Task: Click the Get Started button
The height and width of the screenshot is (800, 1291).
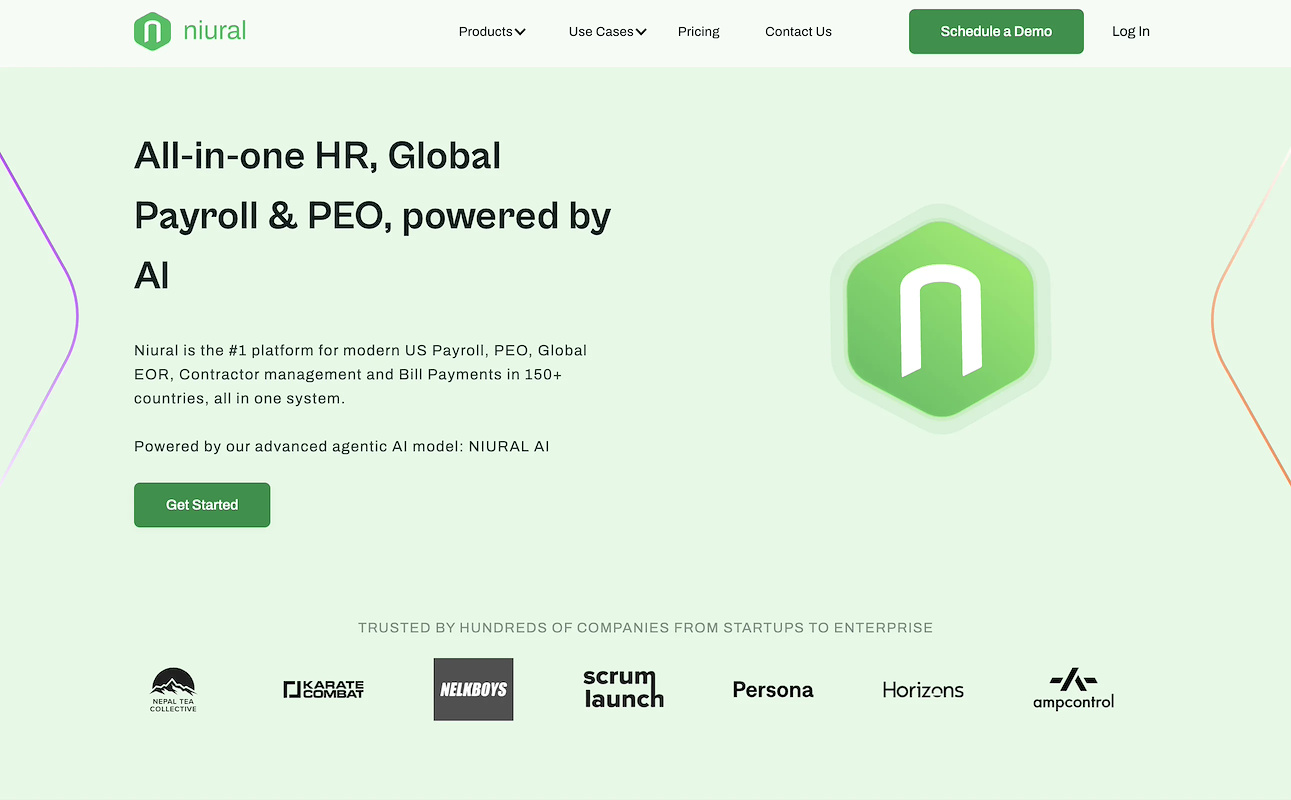Action: (x=202, y=505)
